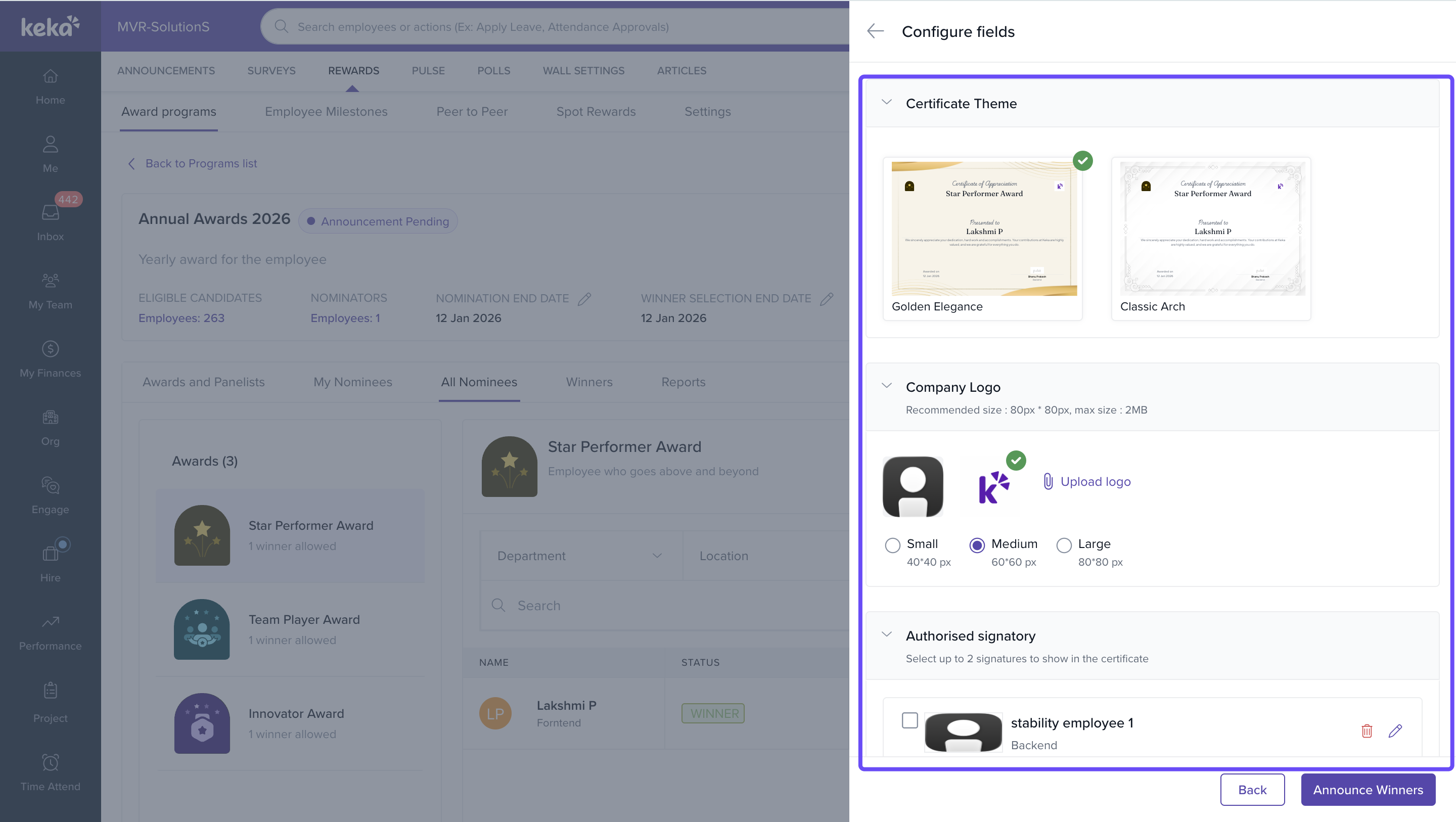1456x822 pixels.
Task: Edit stability employee 1 signature
Action: [1394, 730]
